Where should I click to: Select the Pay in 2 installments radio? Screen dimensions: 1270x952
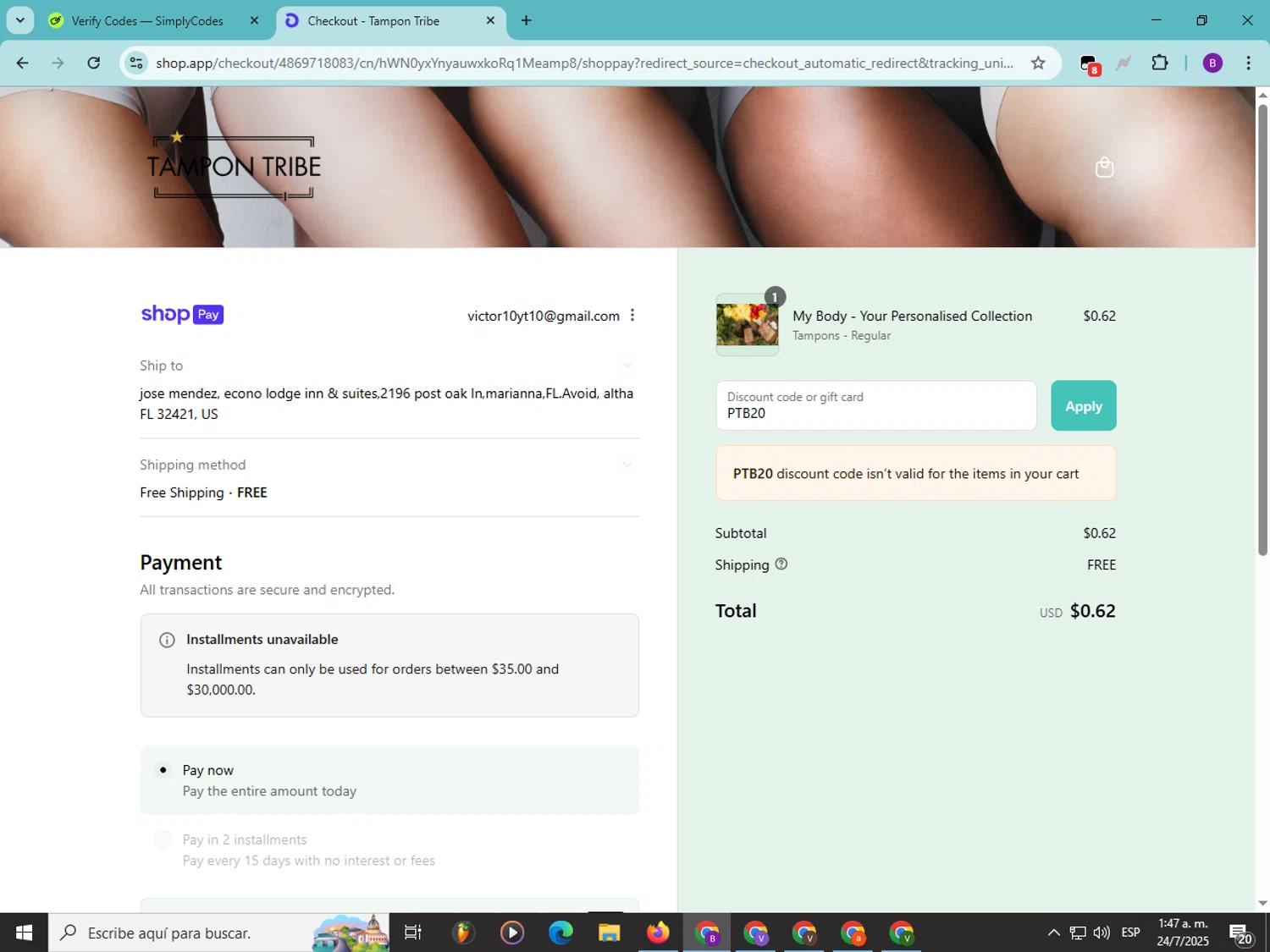[163, 839]
